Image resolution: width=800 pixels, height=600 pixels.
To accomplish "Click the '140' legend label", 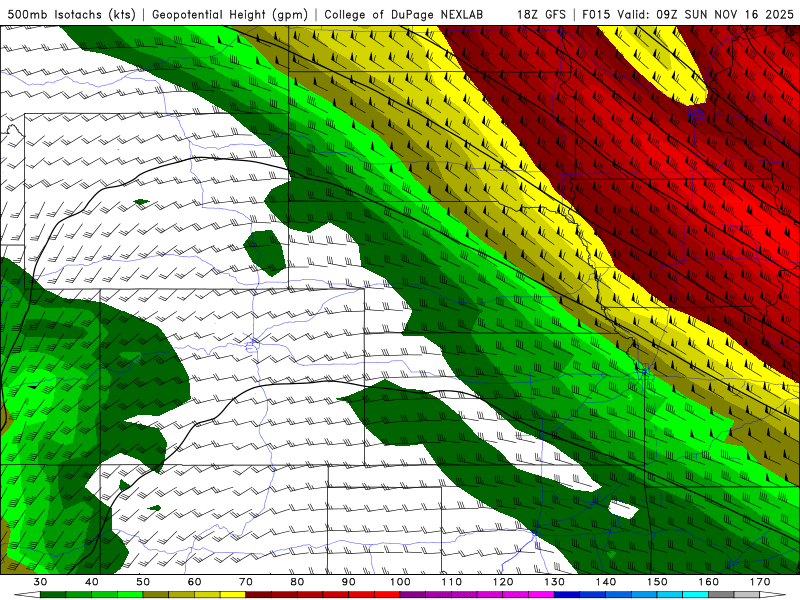I will (606, 582).
